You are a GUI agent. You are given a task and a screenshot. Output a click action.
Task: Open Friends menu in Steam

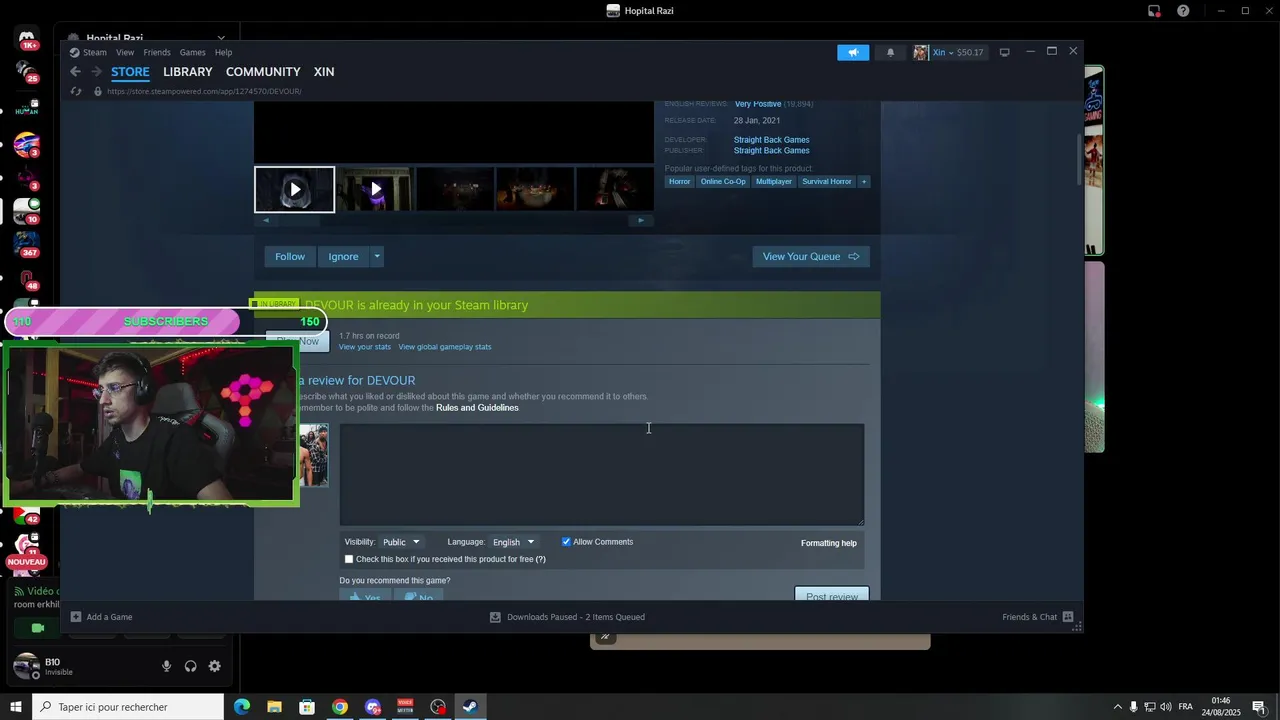click(157, 52)
